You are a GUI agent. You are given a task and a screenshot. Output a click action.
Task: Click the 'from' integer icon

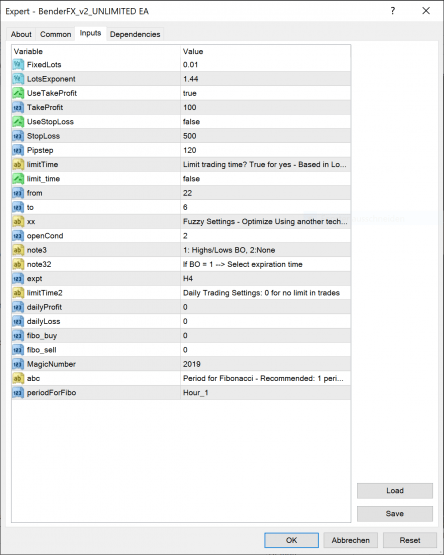coord(18,193)
